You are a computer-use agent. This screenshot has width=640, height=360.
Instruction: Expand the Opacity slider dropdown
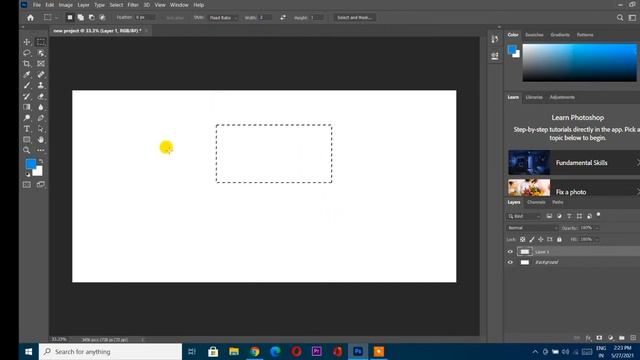(x=597, y=228)
